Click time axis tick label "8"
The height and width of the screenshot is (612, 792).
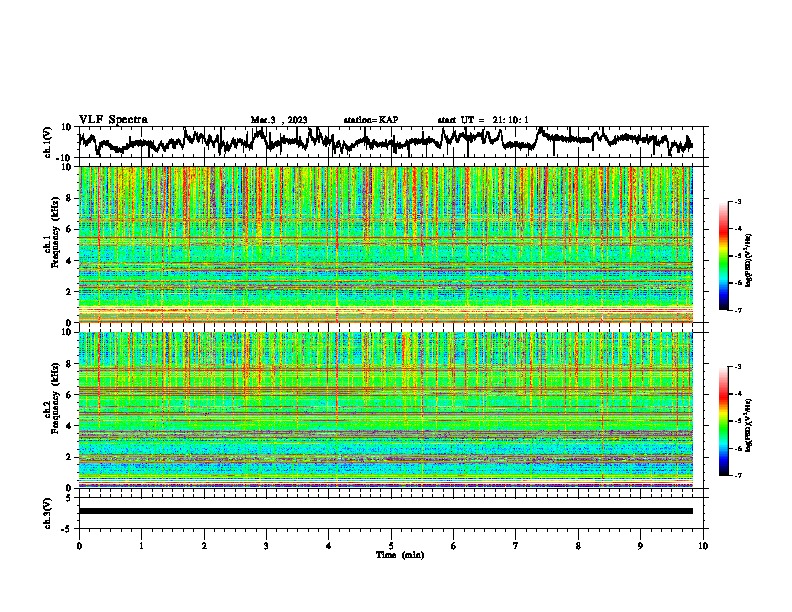[578, 546]
